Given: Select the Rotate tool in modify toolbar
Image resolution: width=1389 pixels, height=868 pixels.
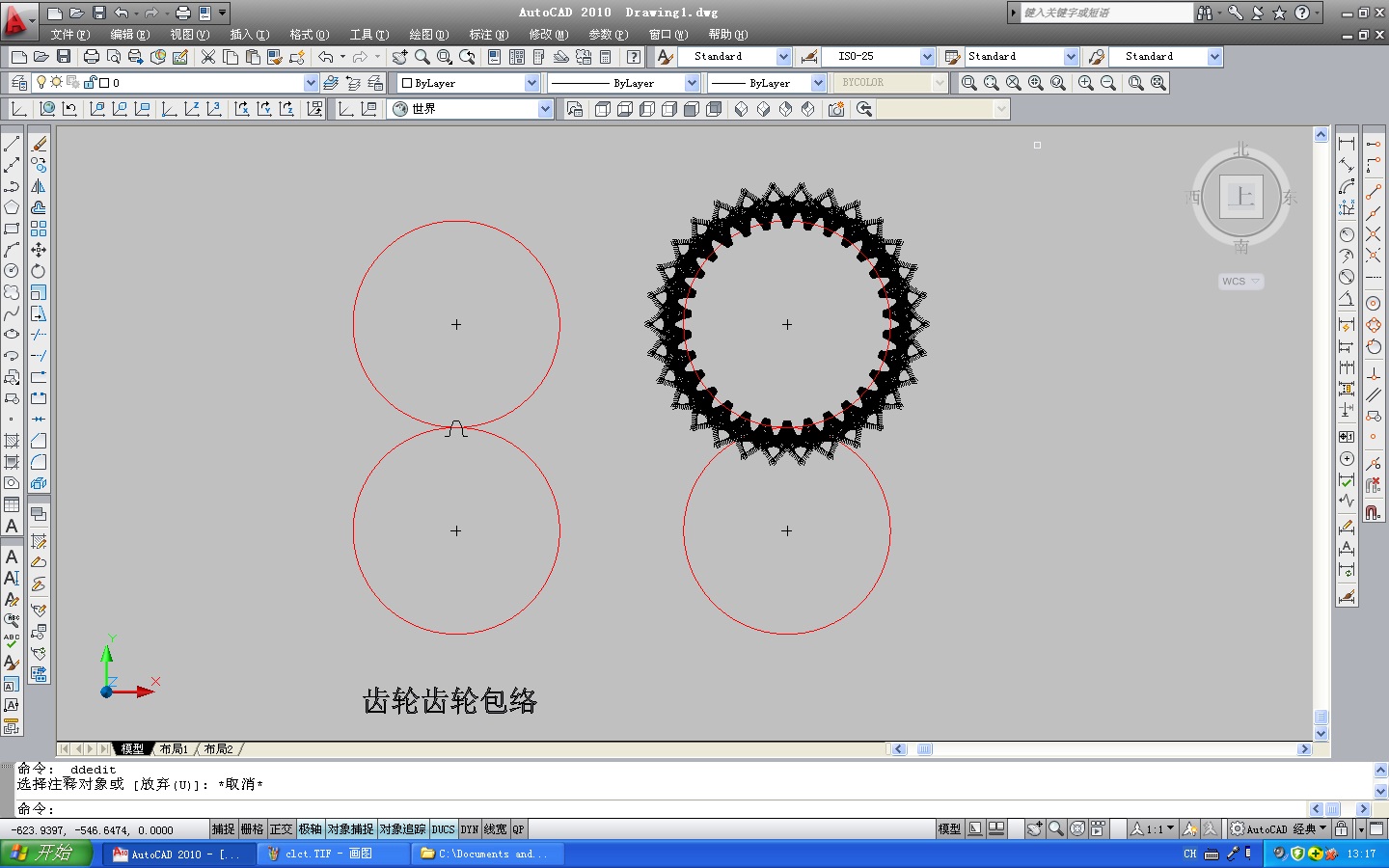Looking at the screenshot, I should 39,271.
